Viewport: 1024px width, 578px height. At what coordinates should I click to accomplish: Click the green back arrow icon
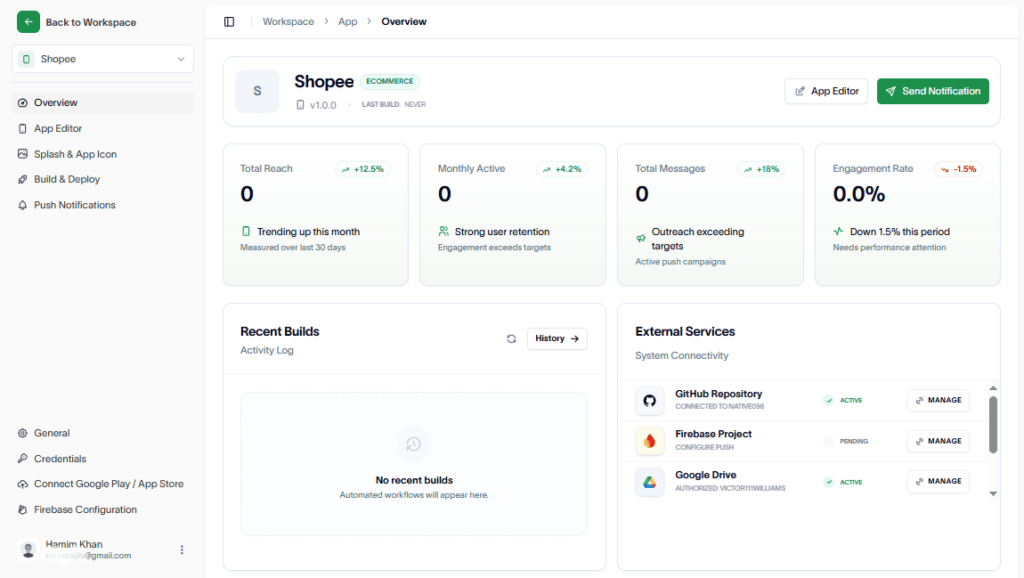click(x=28, y=22)
